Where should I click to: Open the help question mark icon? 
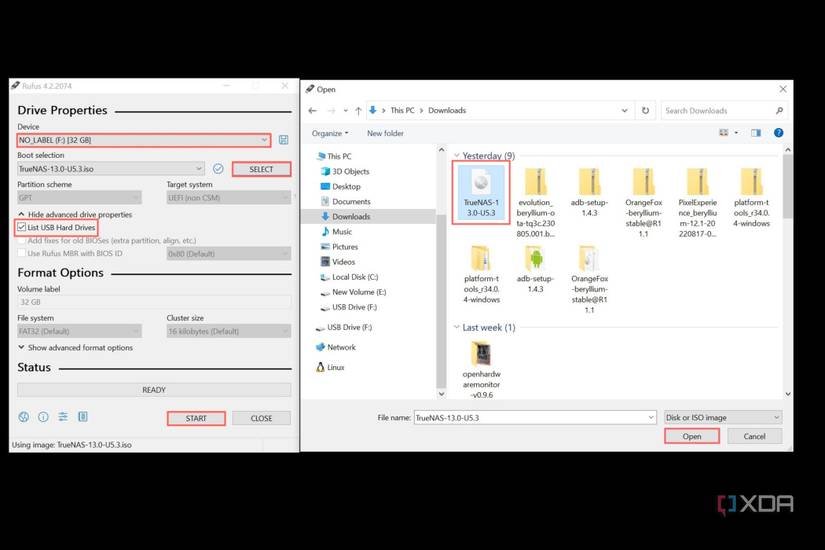(779, 133)
